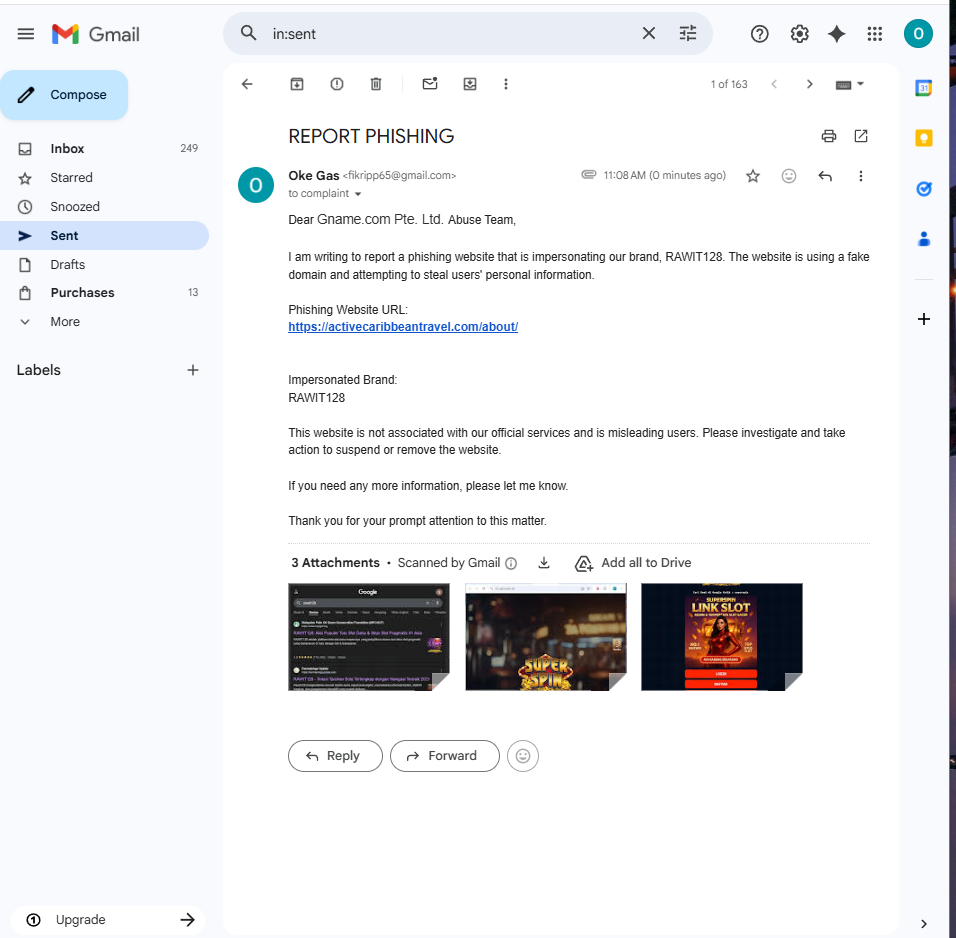Open the Inbox folder
Image resolution: width=956 pixels, height=938 pixels.
[104, 148]
